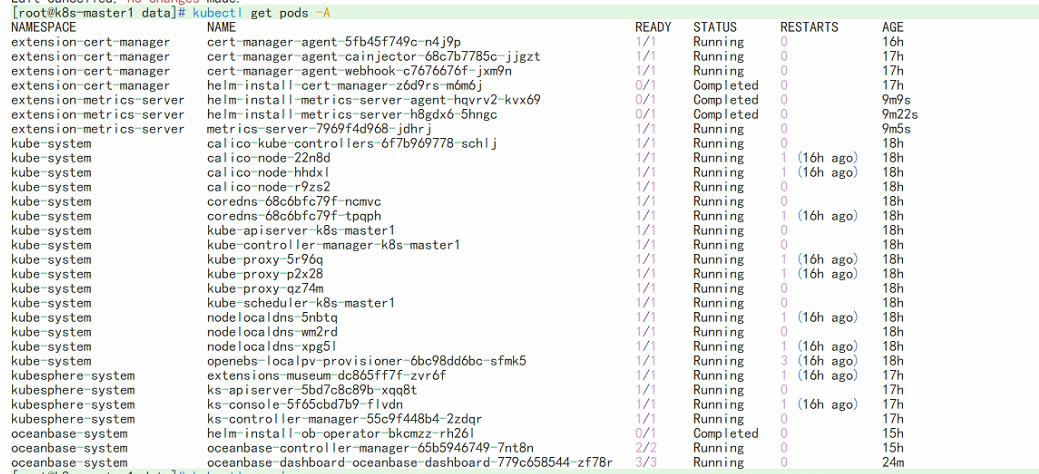
Task: Click pod name helm-install-metrics-server-agent-hqvrv2-kvx69
Action: (374, 100)
